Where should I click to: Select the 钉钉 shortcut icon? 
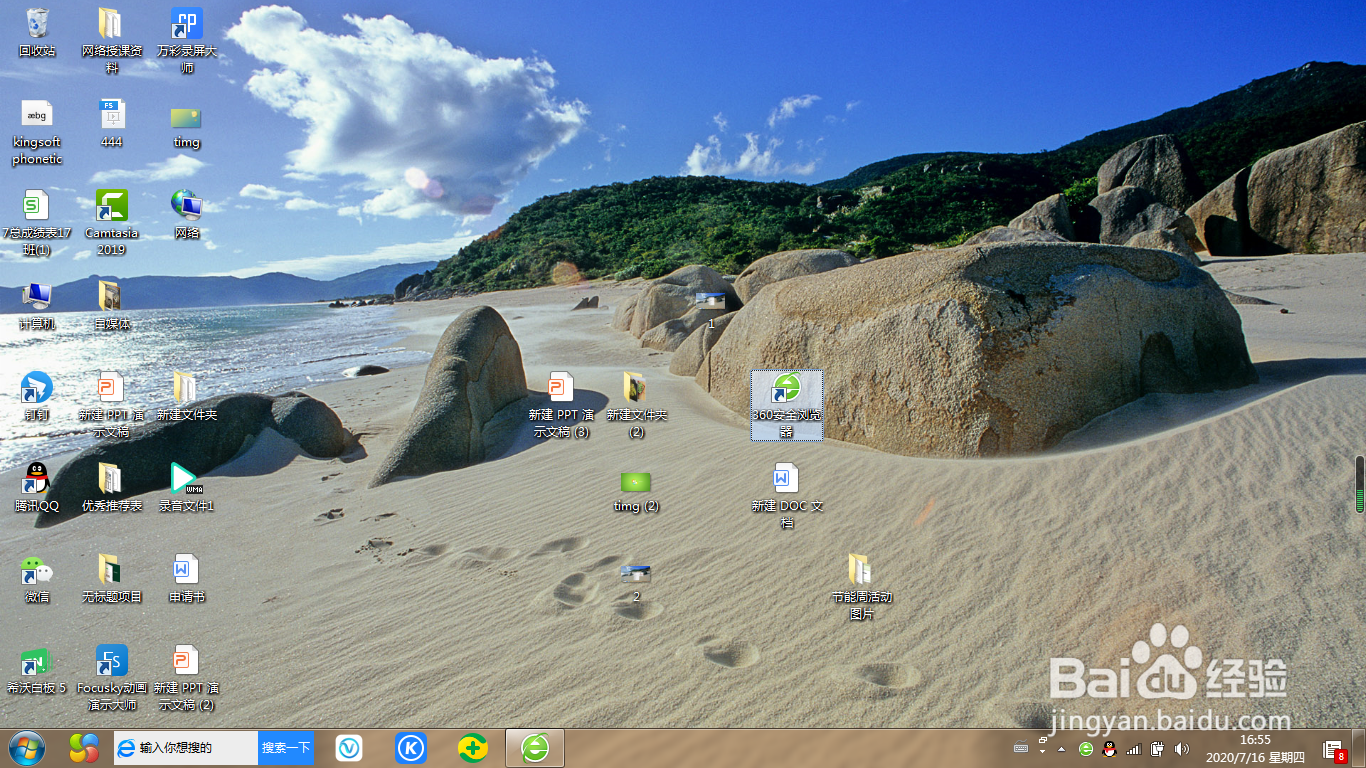coord(37,396)
